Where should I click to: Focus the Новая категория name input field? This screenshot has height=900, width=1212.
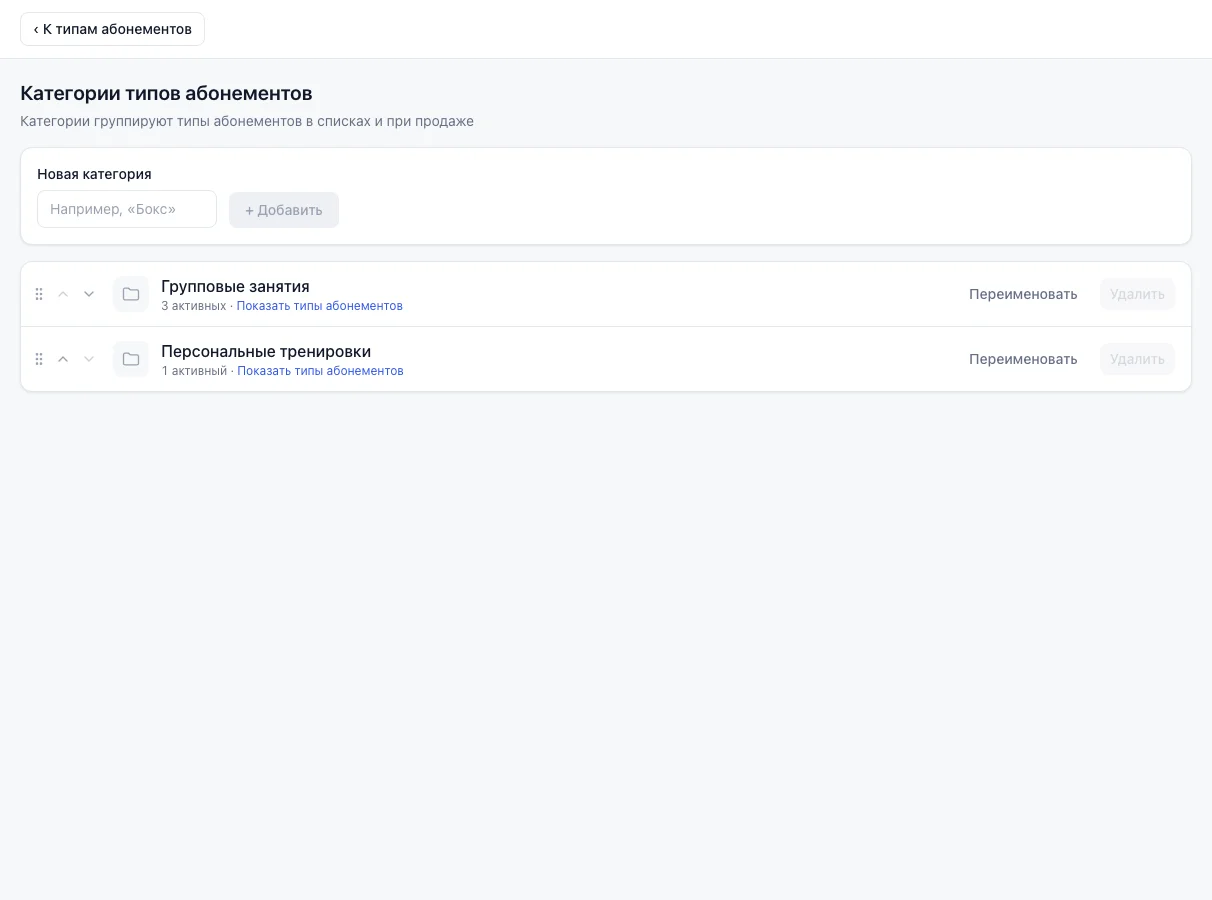[127, 209]
